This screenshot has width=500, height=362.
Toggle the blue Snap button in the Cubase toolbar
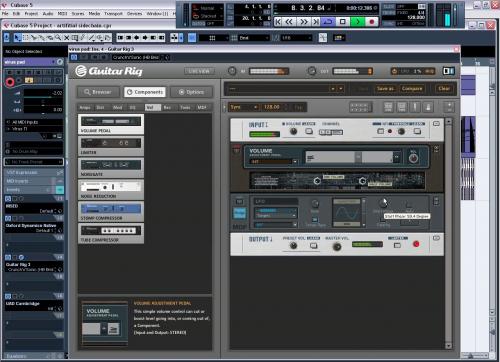(x=192, y=38)
